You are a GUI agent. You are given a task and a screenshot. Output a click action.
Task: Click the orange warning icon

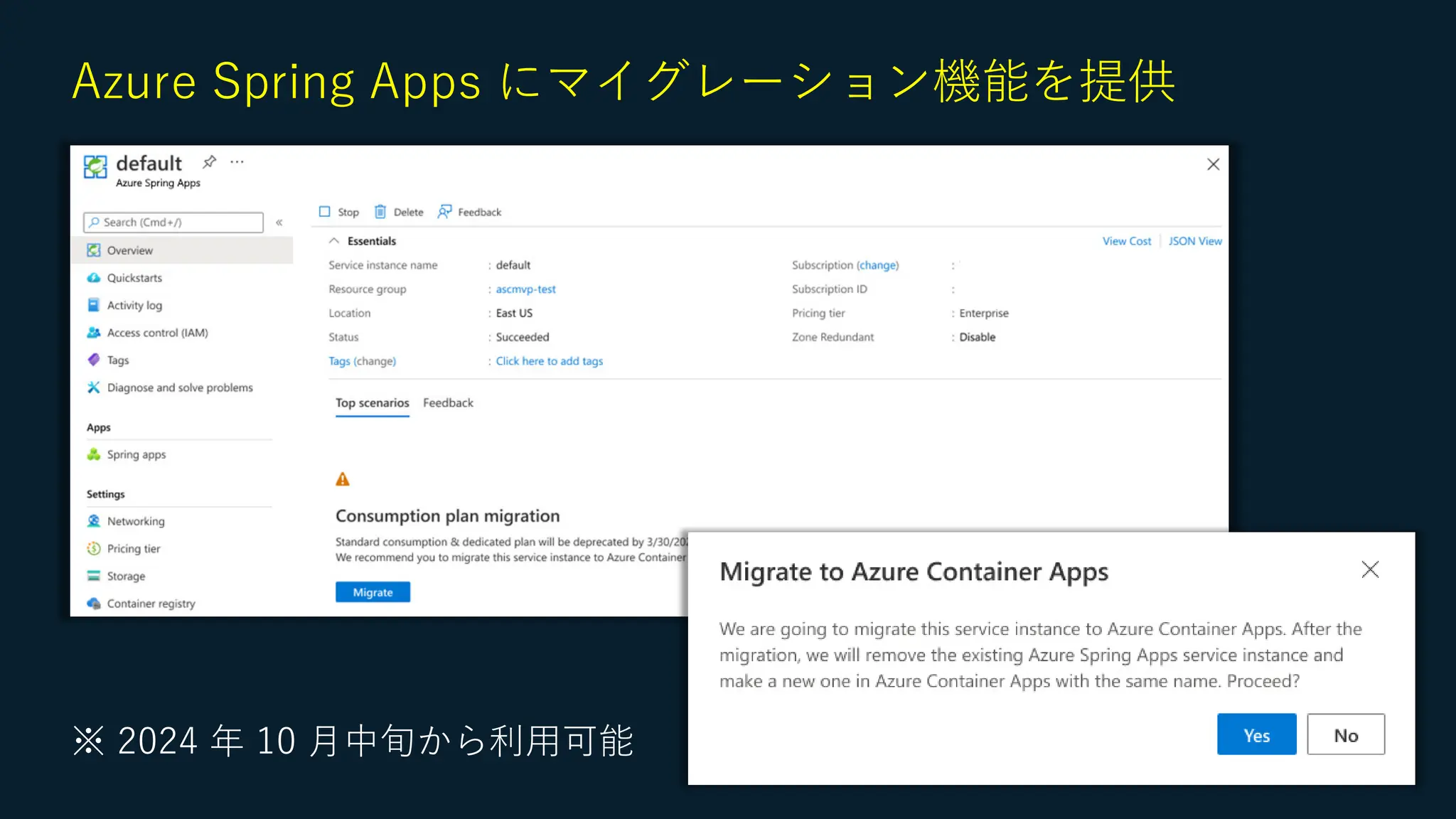343,480
